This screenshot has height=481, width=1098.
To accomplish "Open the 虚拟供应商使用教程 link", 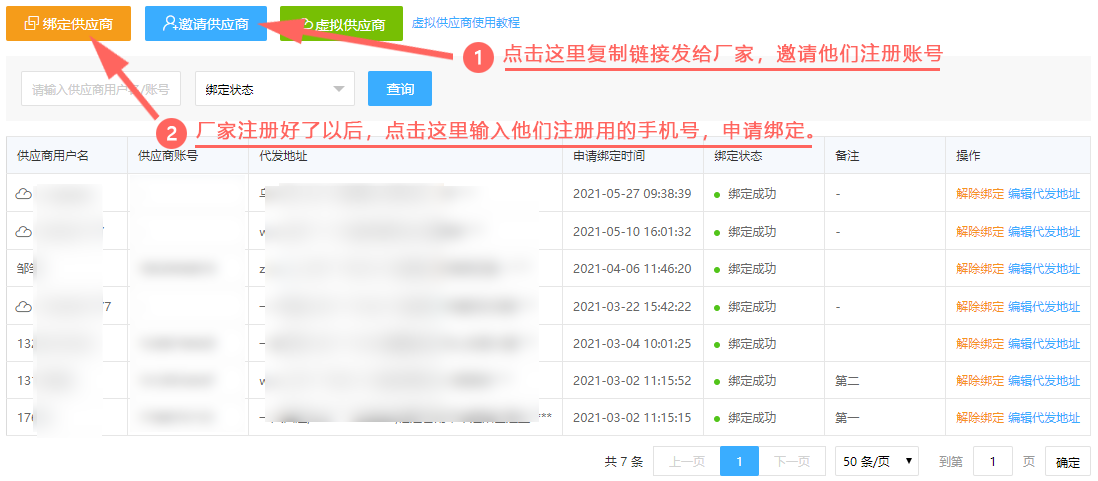I will point(466,23).
